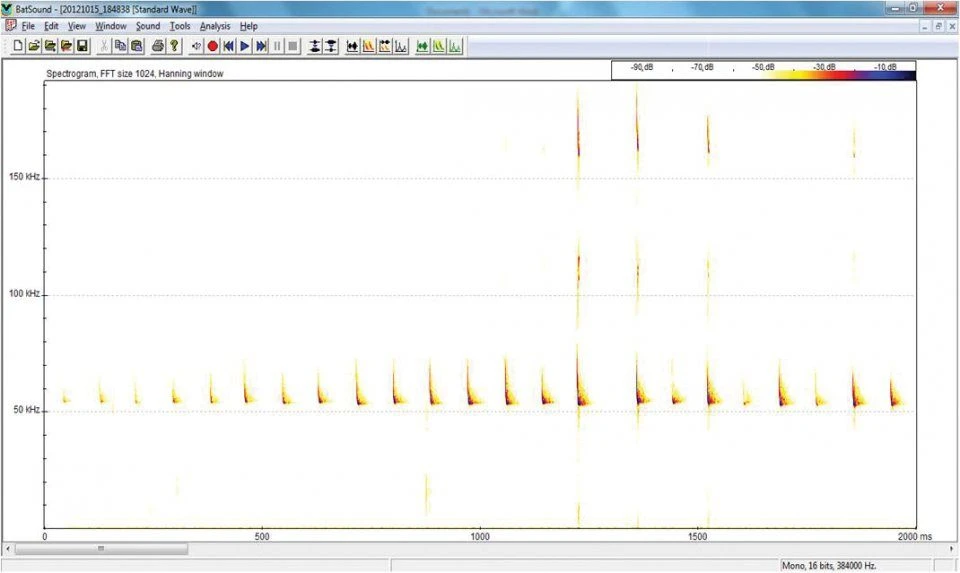
Task: Minimize the inner document window
Action: point(926,26)
